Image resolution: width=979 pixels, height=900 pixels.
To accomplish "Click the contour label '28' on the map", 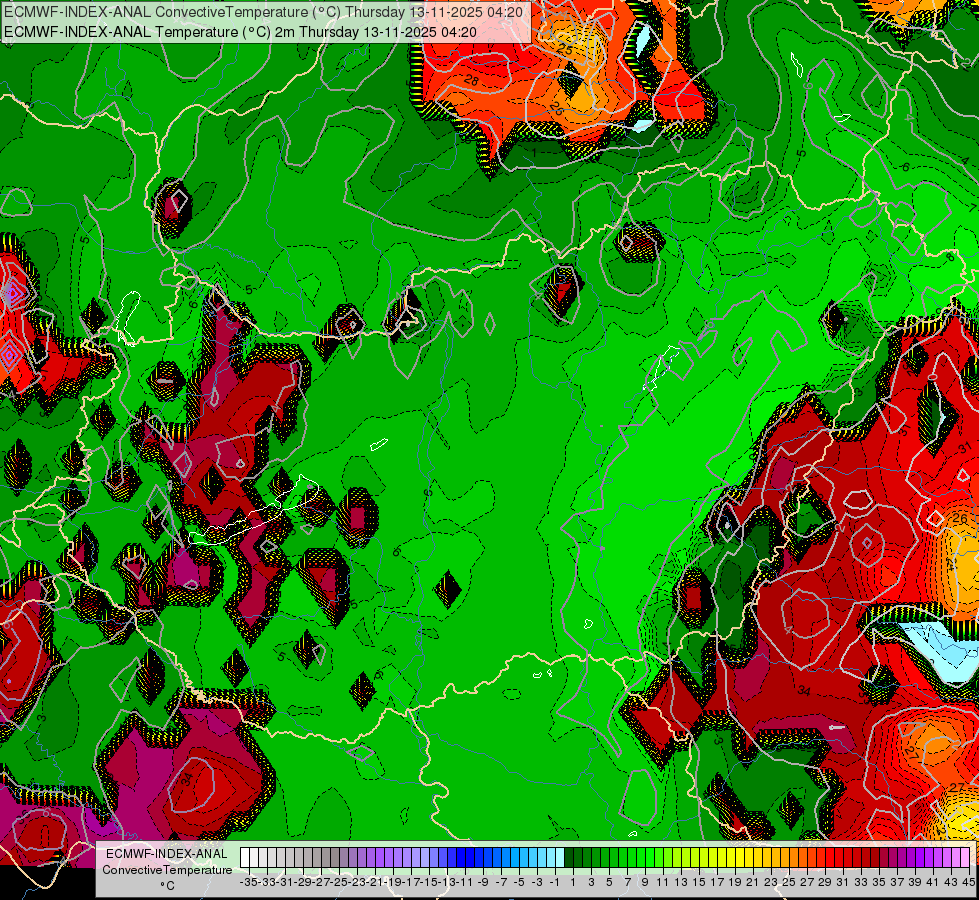I will pyautogui.click(x=471, y=80).
